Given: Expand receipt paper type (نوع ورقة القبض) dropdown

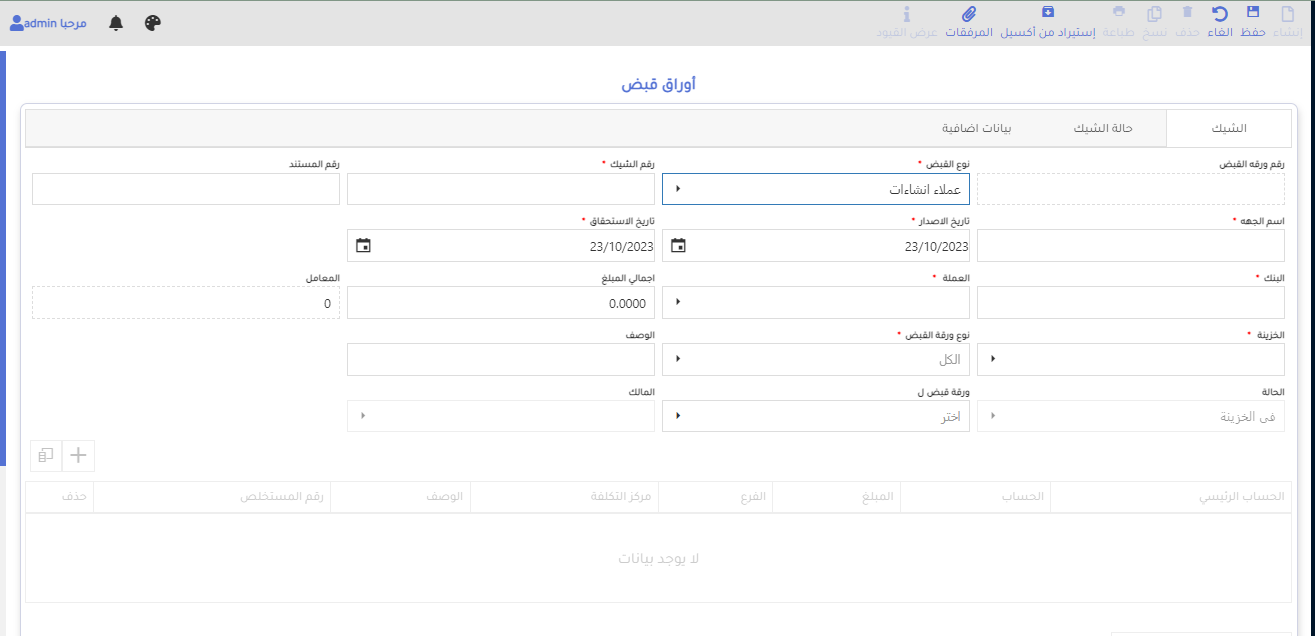Looking at the screenshot, I should click(678, 359).
